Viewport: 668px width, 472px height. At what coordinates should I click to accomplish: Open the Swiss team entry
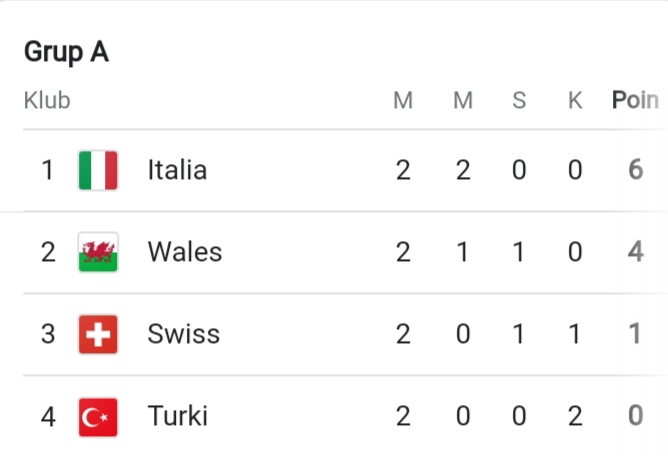click(184, 334)
